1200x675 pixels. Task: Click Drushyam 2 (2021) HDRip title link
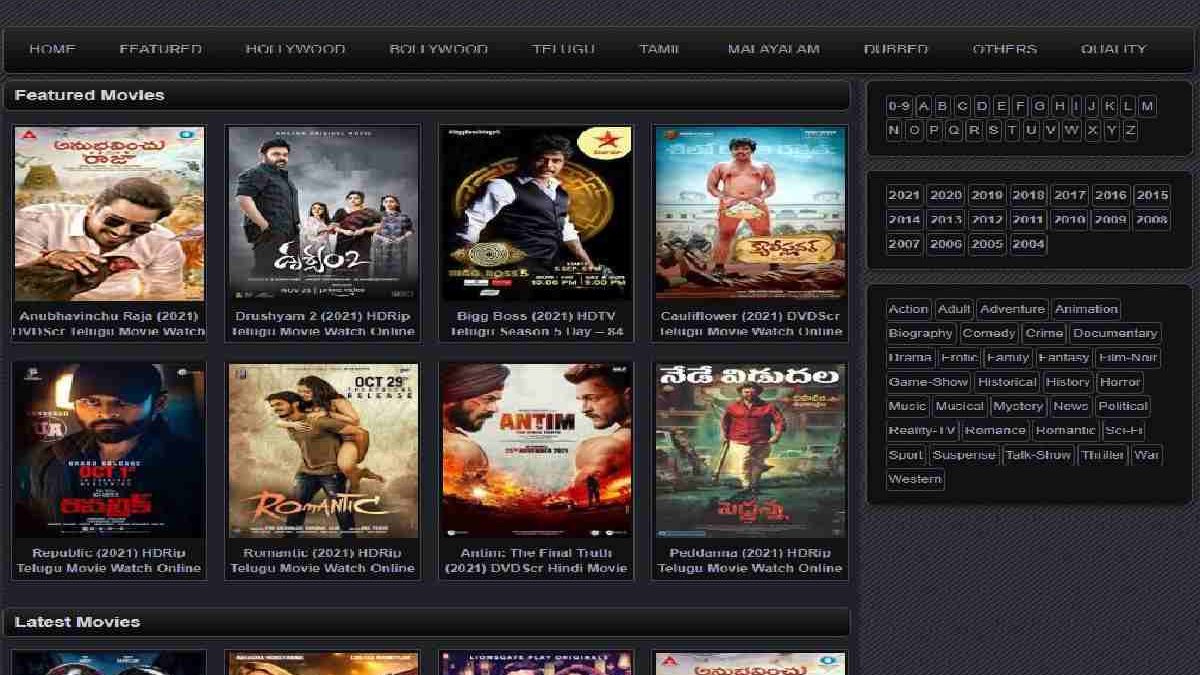(322, 323)
